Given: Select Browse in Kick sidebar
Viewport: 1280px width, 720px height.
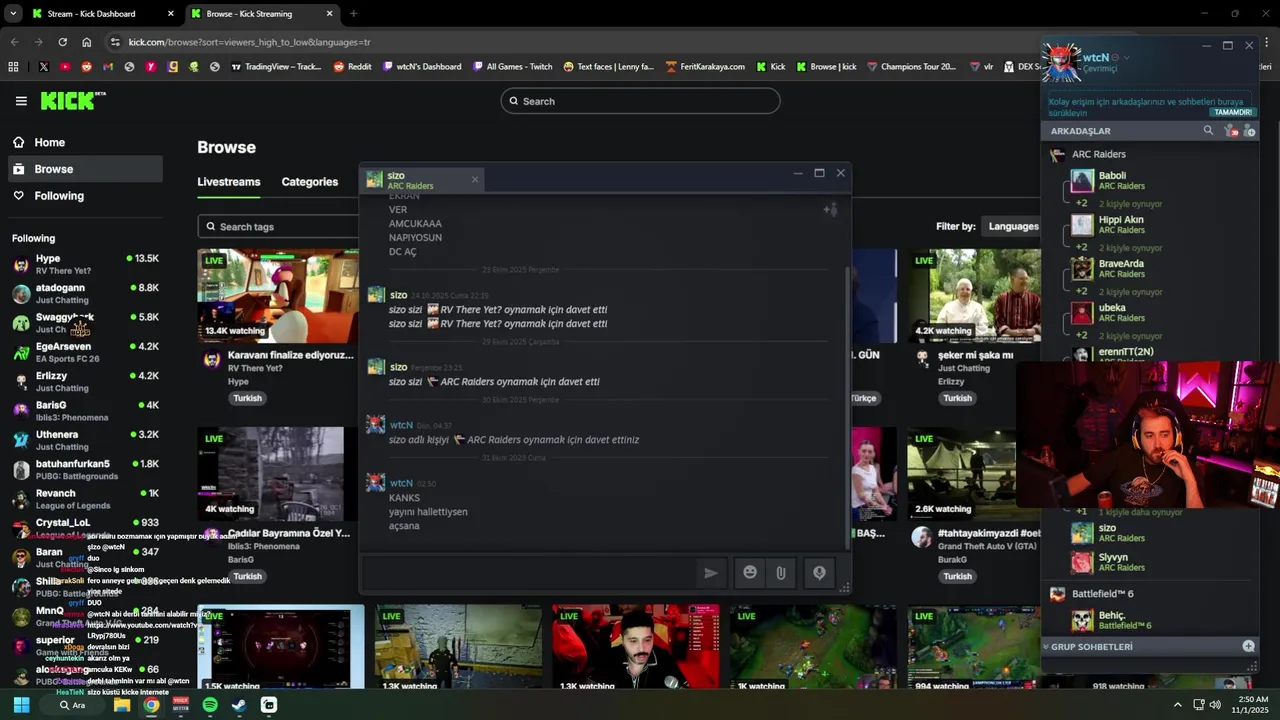Looking at the screenshot, I should point(85,169).
